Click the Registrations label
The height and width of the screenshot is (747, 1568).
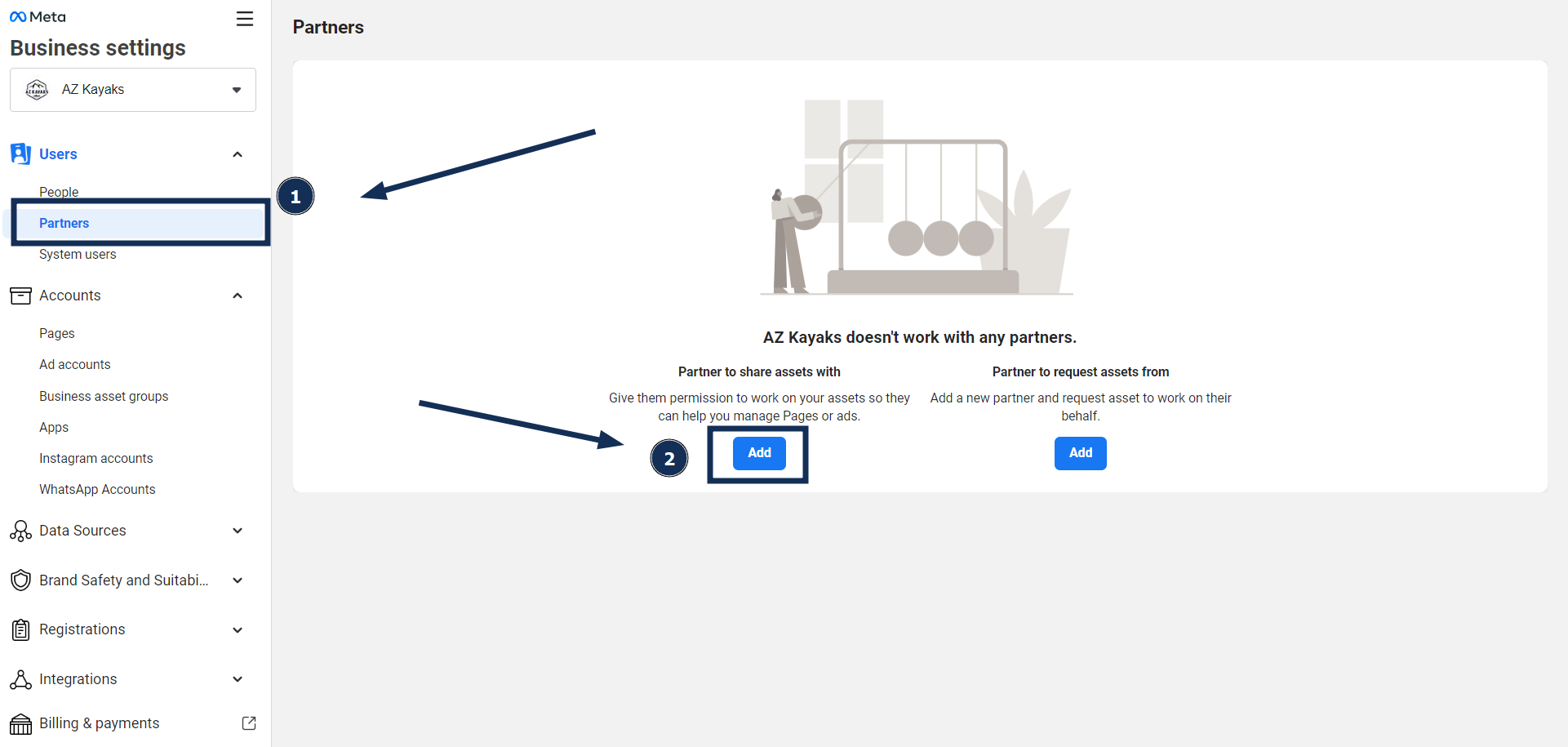pos(82,629)
